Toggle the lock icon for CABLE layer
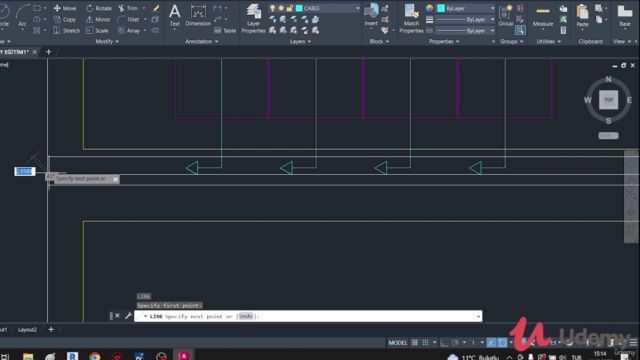The image size is (640, 360). [x=289, y=8]
